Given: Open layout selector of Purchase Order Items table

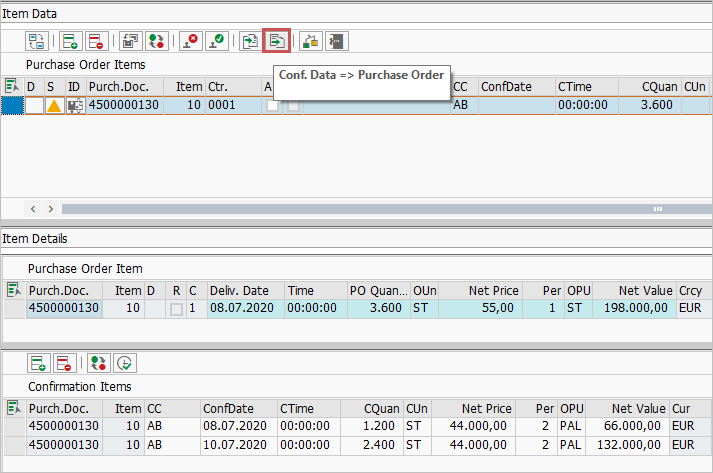Looking at the screenshot, I should pyautogui.click(x=11, y=87).
